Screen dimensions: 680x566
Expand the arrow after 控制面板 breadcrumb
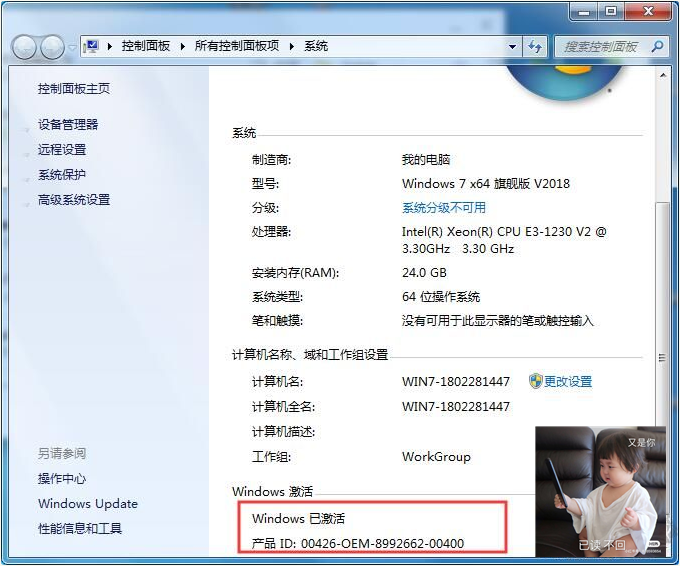pyautogui.click(x=182, y=46)
